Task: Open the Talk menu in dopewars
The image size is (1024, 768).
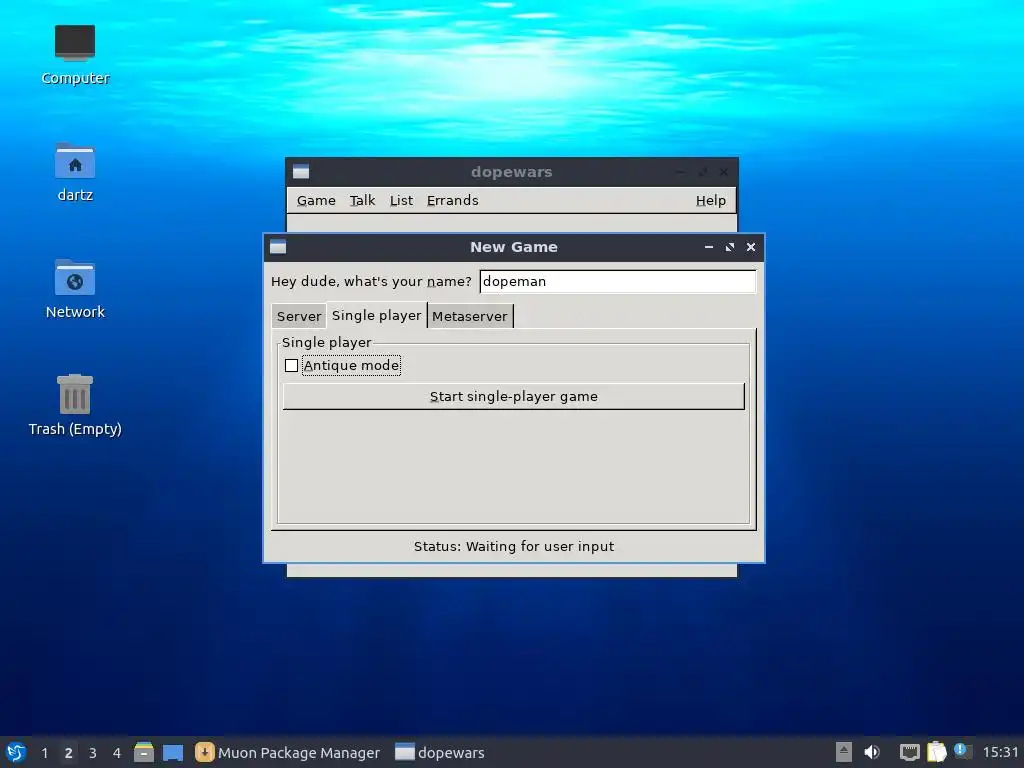Action: click(362, 200)
